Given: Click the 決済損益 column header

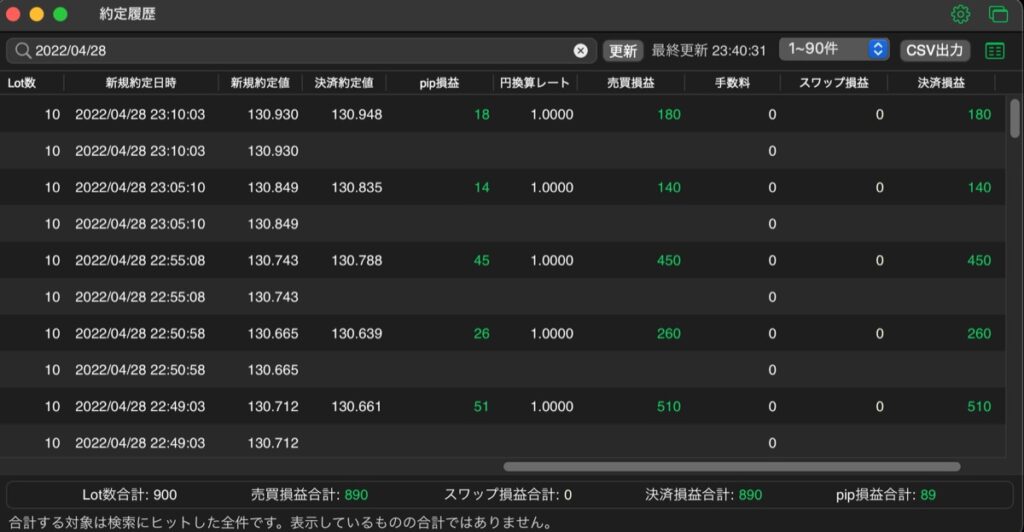Looking at the screenshot, I should pos(941,83).
